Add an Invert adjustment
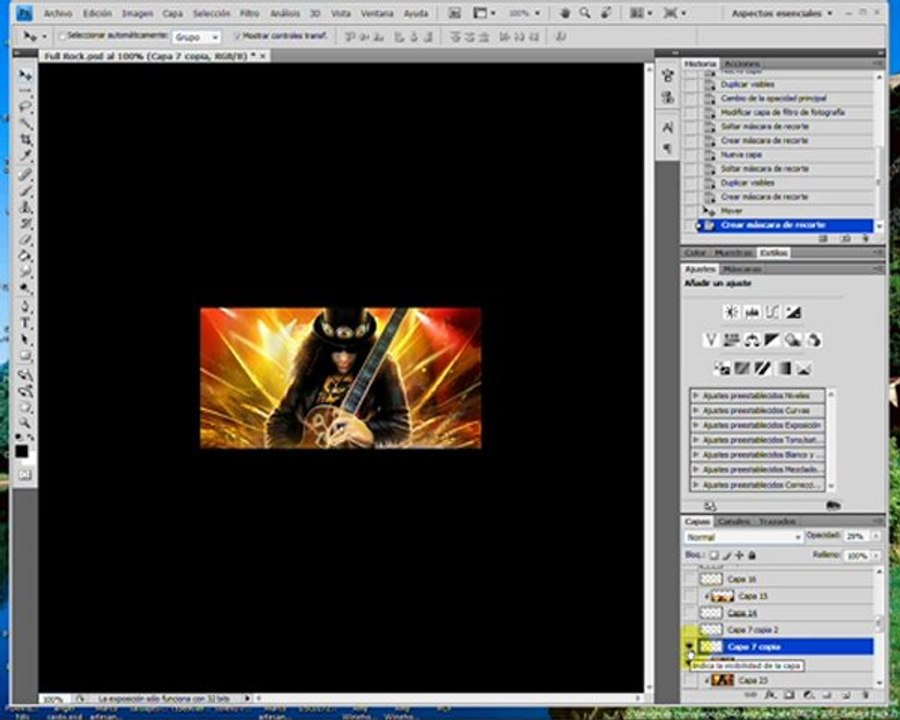900x720 pixels. [x=721, y=368]
